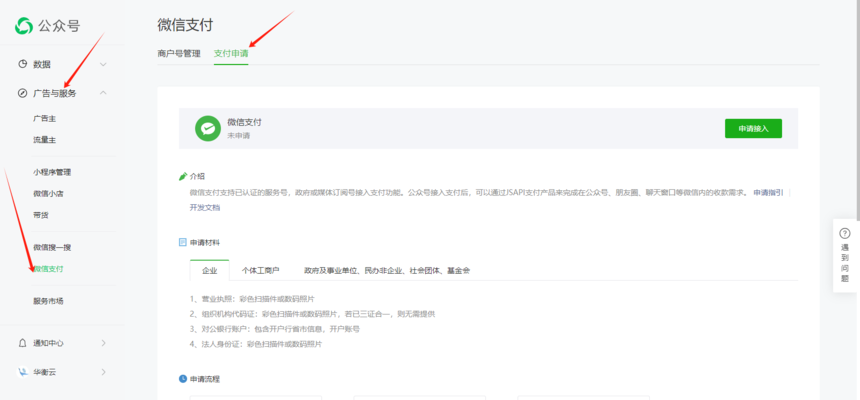Open the 申请指引 link

coord(768,193)
